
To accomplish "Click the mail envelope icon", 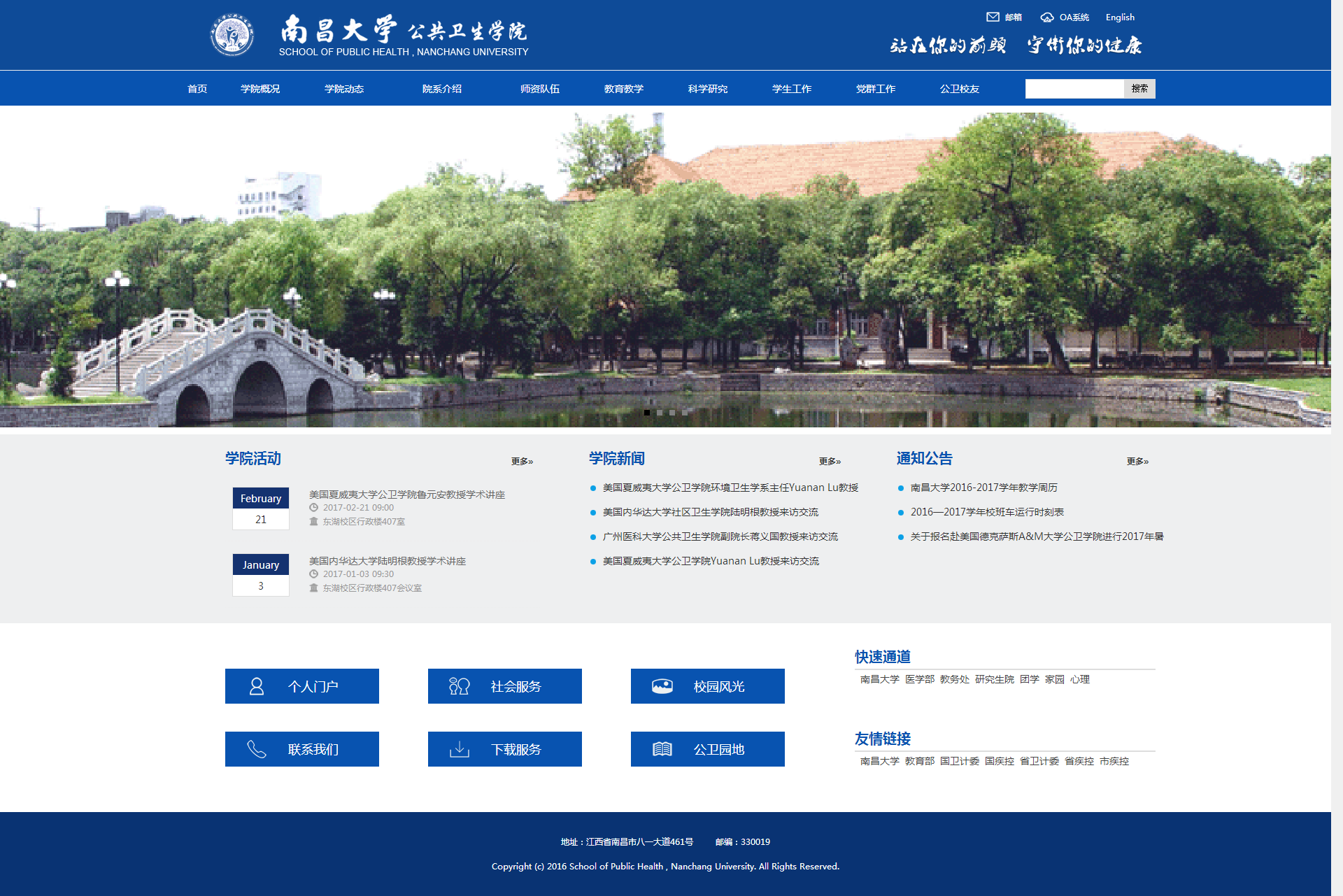I will 993,17.
